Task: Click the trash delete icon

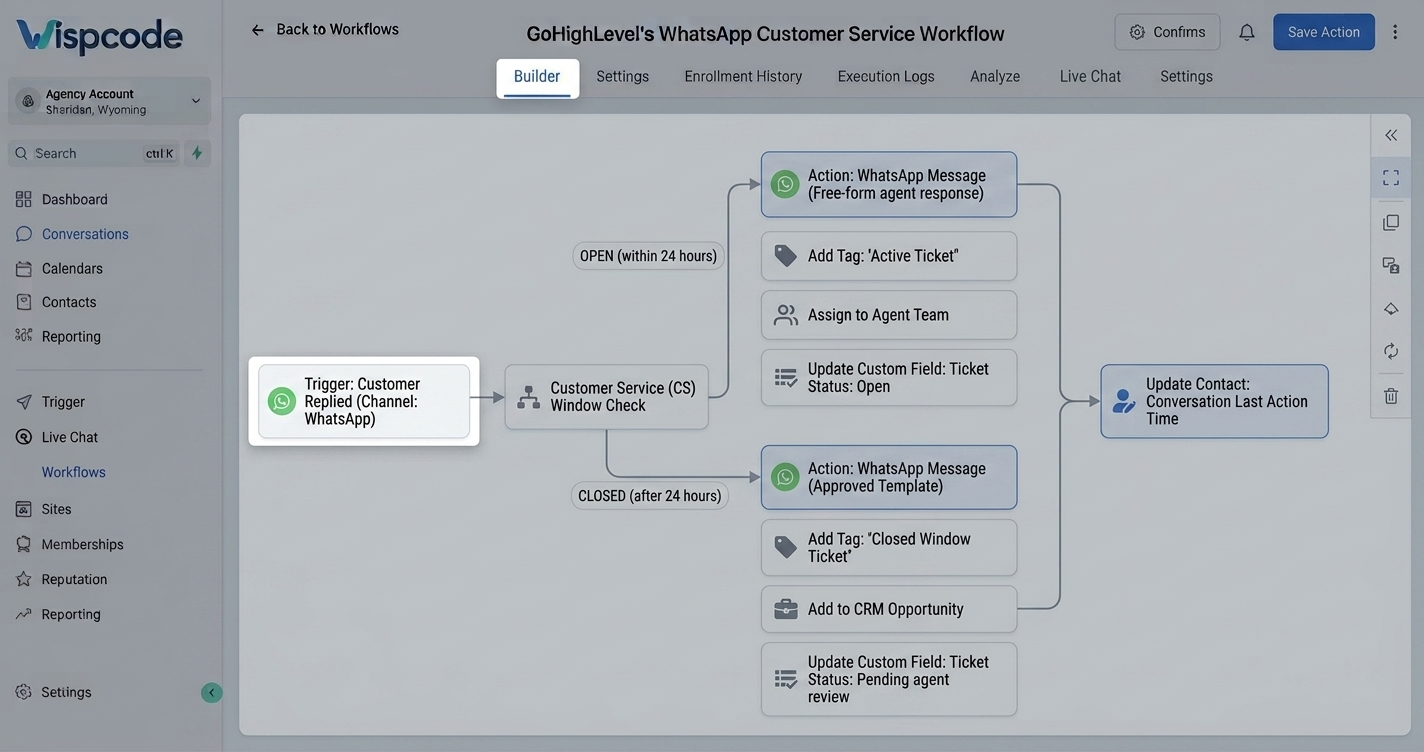Action: pyautogui.click(x=1391, y=396)
